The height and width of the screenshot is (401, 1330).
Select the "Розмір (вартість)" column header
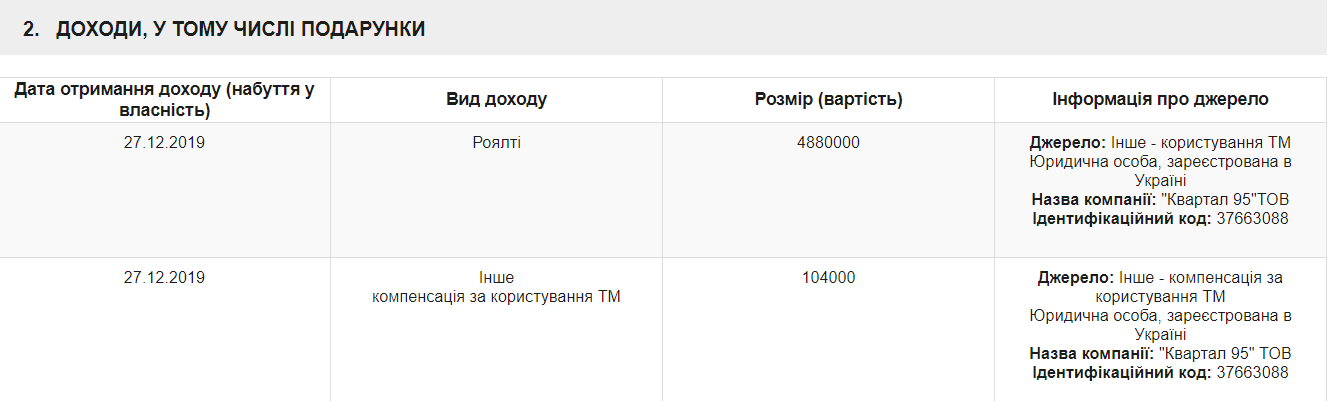tap(828, 100)
